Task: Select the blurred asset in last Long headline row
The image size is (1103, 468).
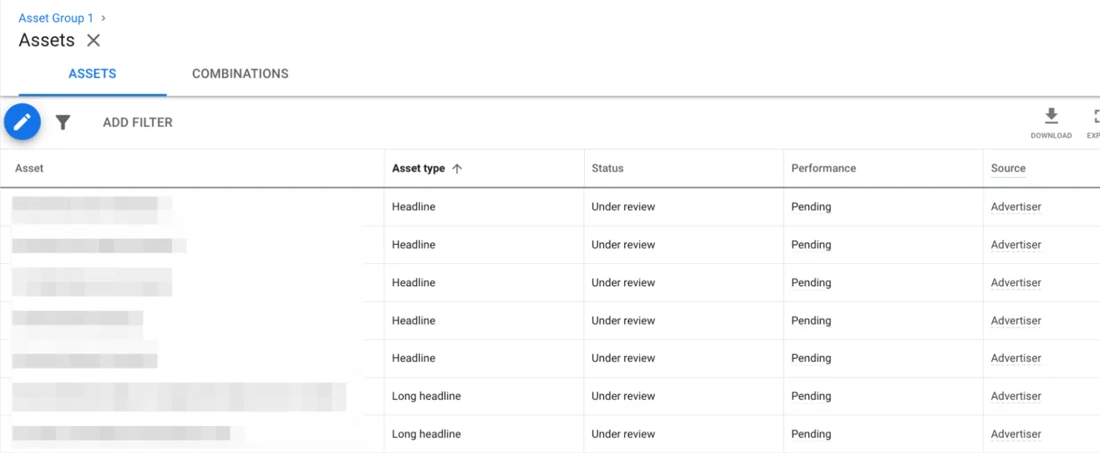Action: [120, 434]
